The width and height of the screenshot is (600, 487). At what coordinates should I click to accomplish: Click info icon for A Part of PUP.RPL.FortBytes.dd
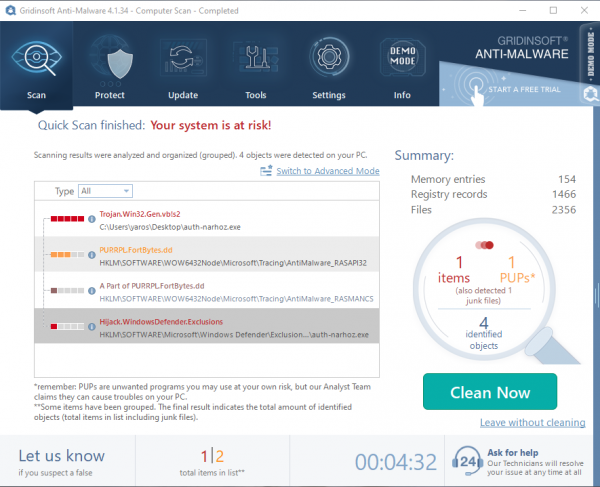(x=92, y=291)
